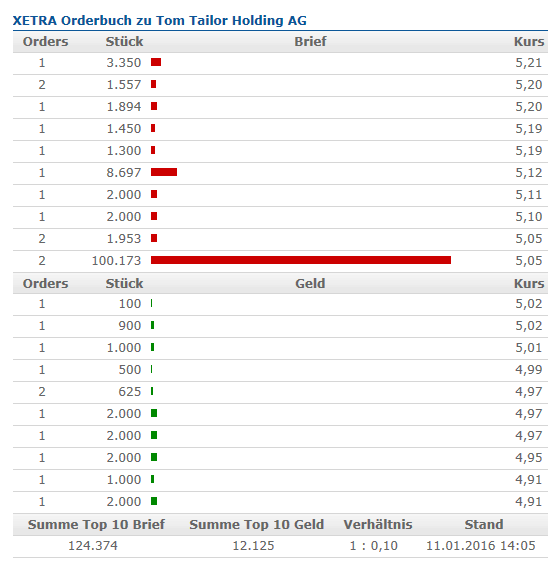Select the Geld sum 12.125
Viewport: 550px width, 564px height.
(253, 546)
